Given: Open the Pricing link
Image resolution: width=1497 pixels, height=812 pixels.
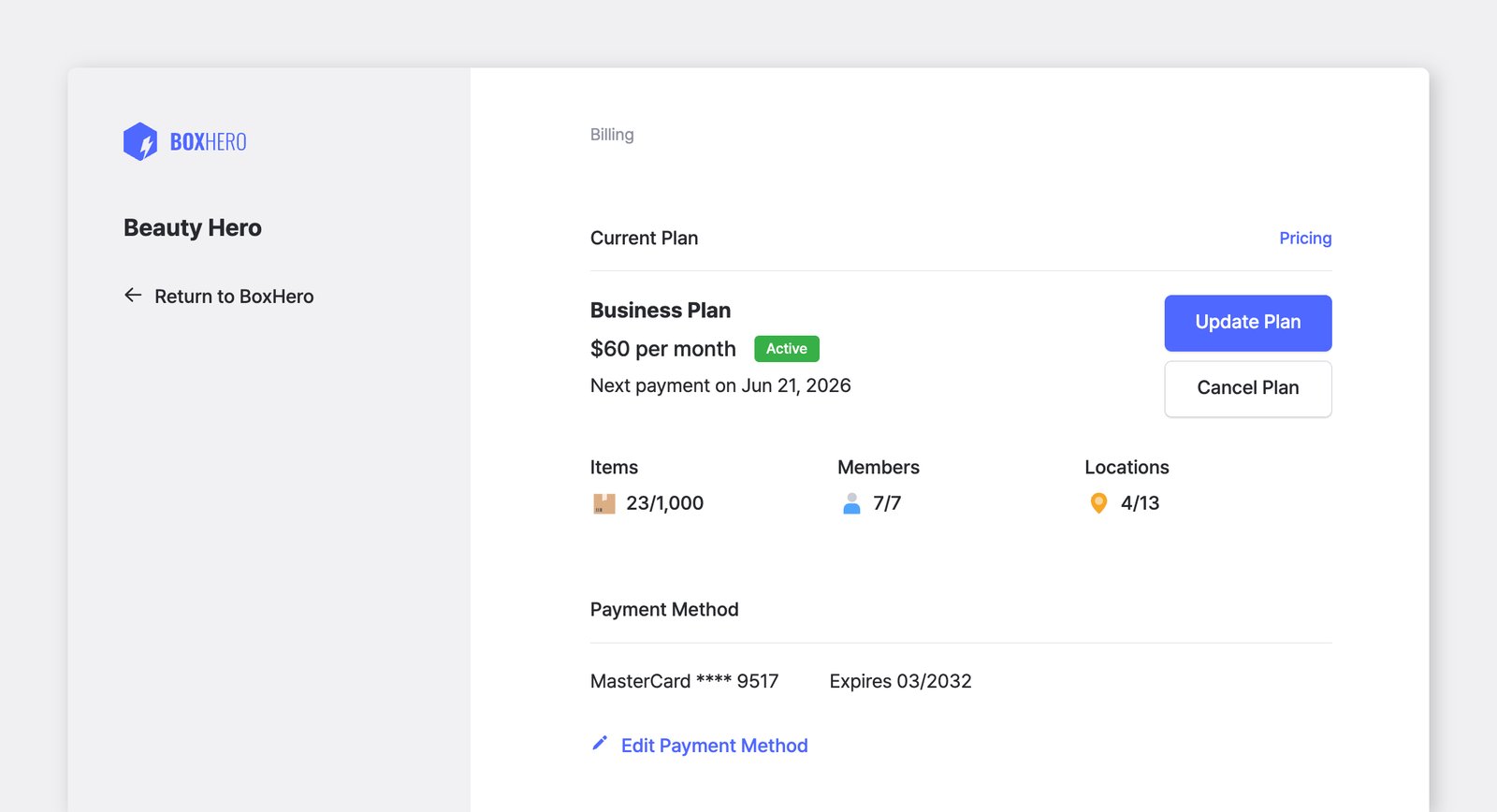Looking at the screenshot, I should [x=1305, y=238].
